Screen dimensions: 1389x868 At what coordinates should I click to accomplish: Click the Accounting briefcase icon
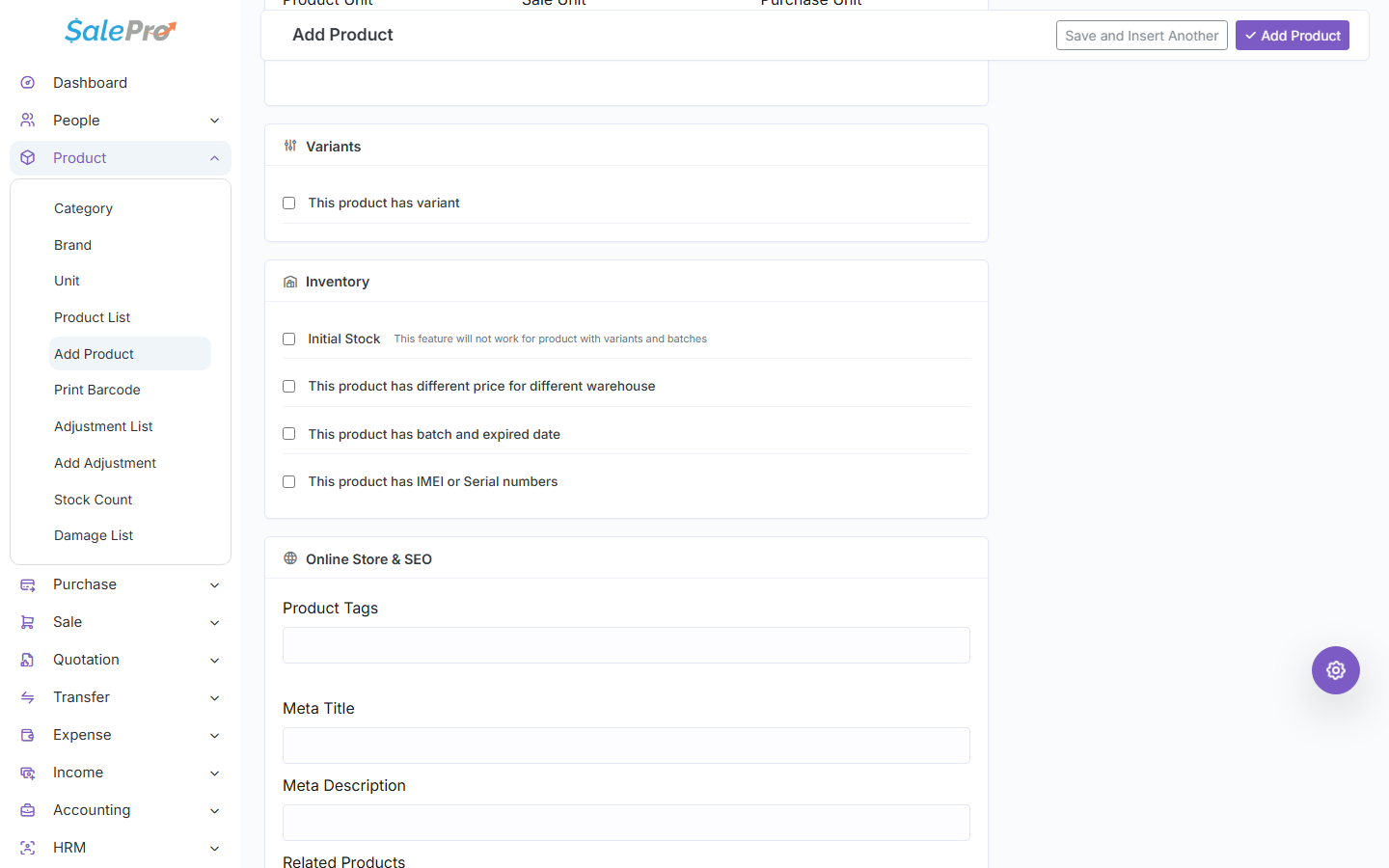28,811
